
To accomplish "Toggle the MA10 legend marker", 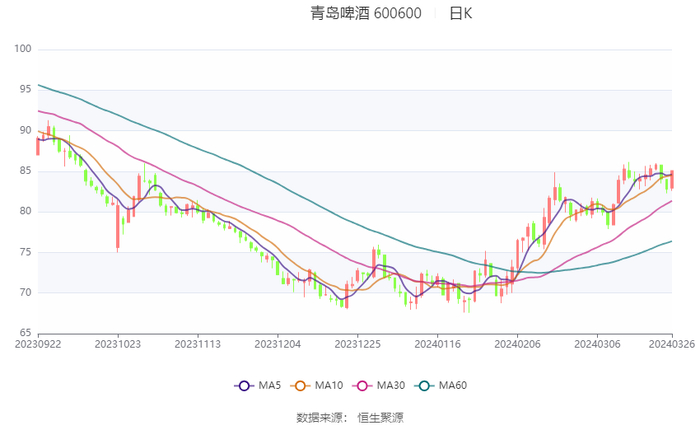I will tap(300, 386).
